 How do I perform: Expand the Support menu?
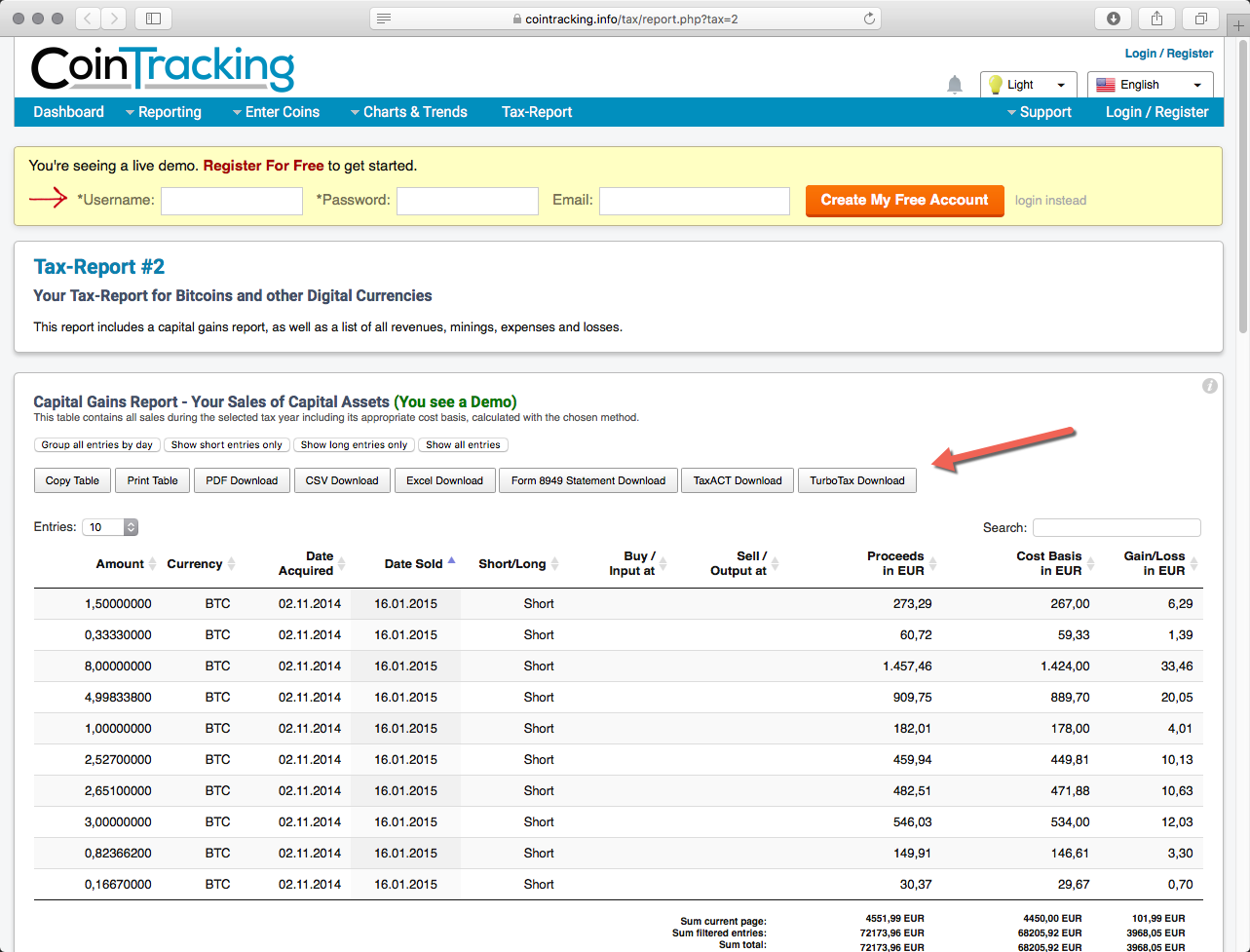point(1039,112)
